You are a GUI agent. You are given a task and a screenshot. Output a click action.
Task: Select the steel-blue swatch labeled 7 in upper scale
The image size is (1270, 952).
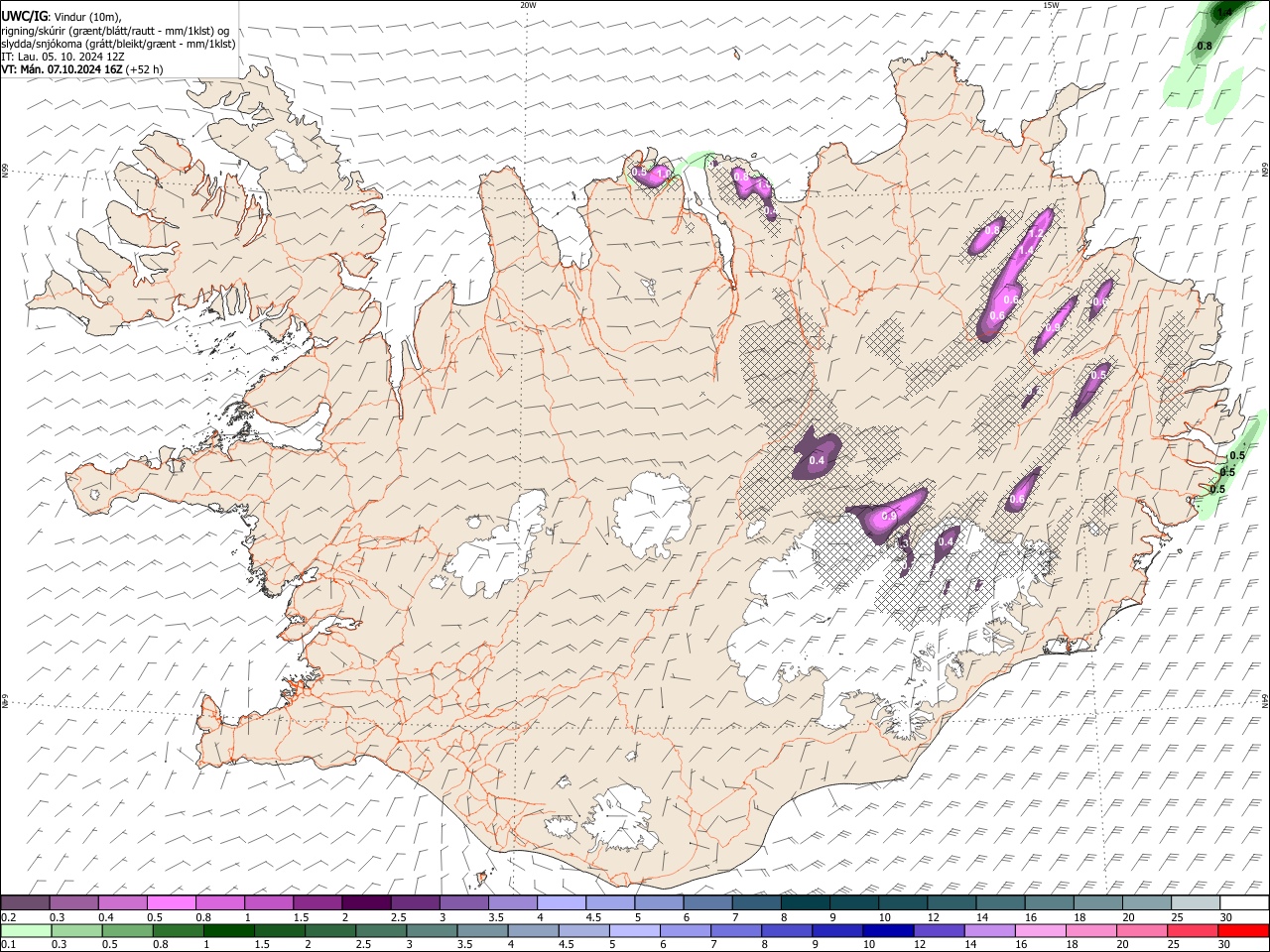click(755, 902)
